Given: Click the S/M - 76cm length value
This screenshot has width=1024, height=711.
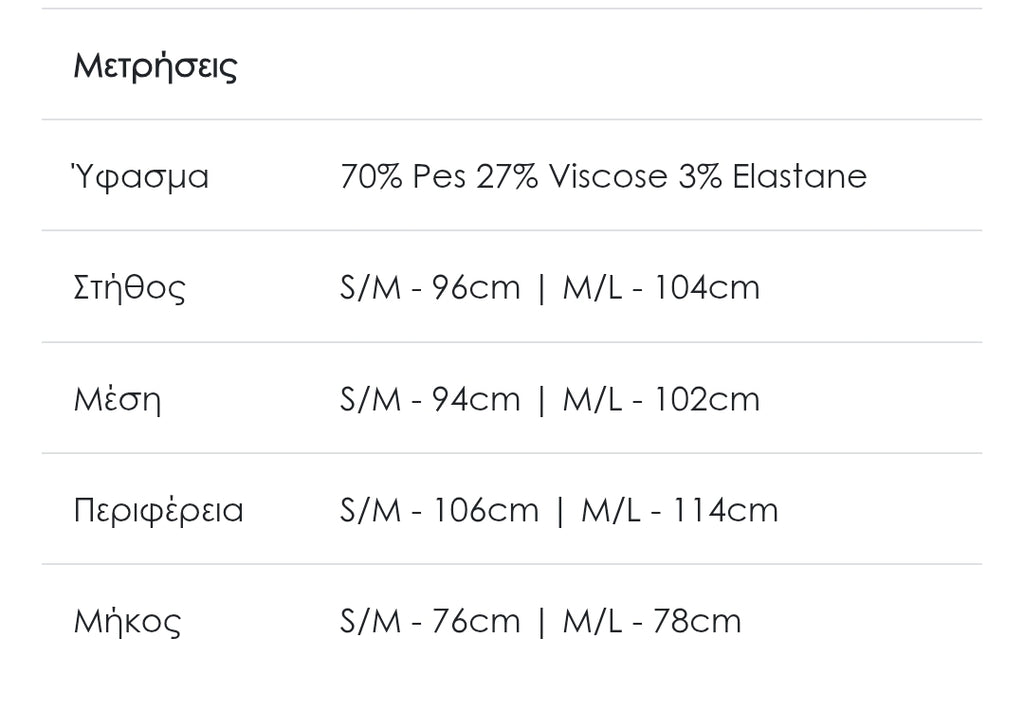Looking at the screenshot, I should 430,621.
